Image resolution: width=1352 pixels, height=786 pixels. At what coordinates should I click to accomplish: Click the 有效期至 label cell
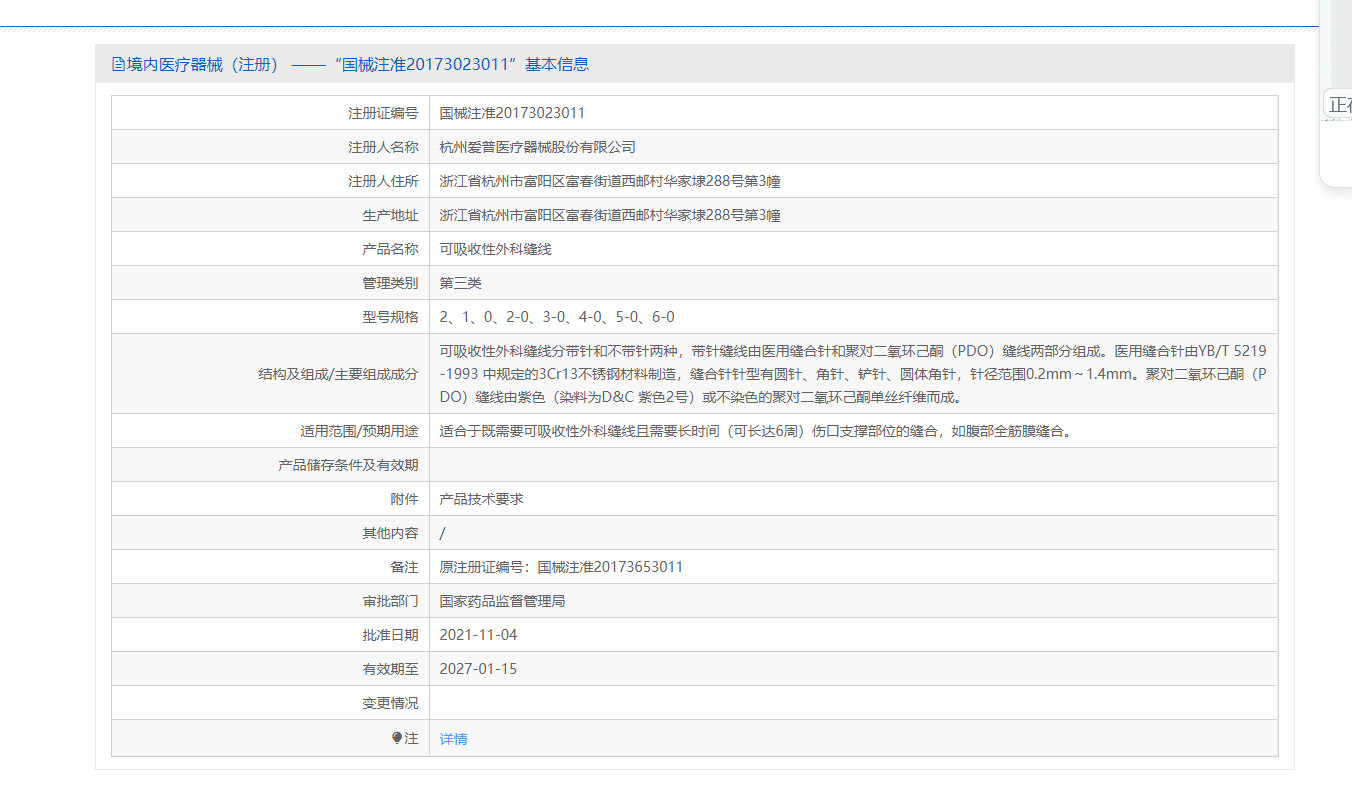pos(270,669)
